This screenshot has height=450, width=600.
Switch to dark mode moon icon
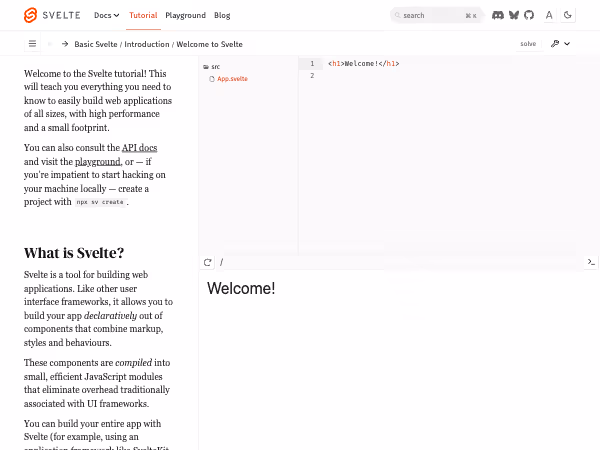568,15
